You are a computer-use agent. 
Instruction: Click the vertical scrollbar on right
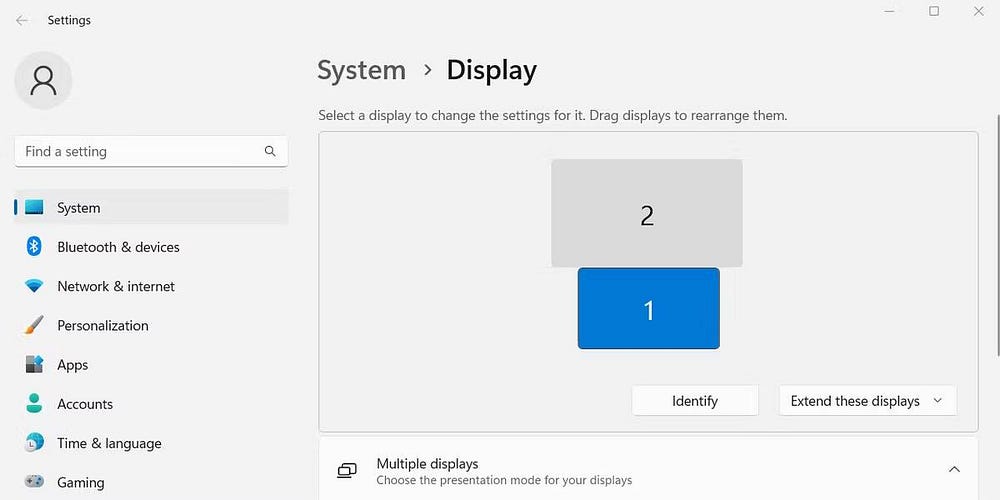click(997, 235)
